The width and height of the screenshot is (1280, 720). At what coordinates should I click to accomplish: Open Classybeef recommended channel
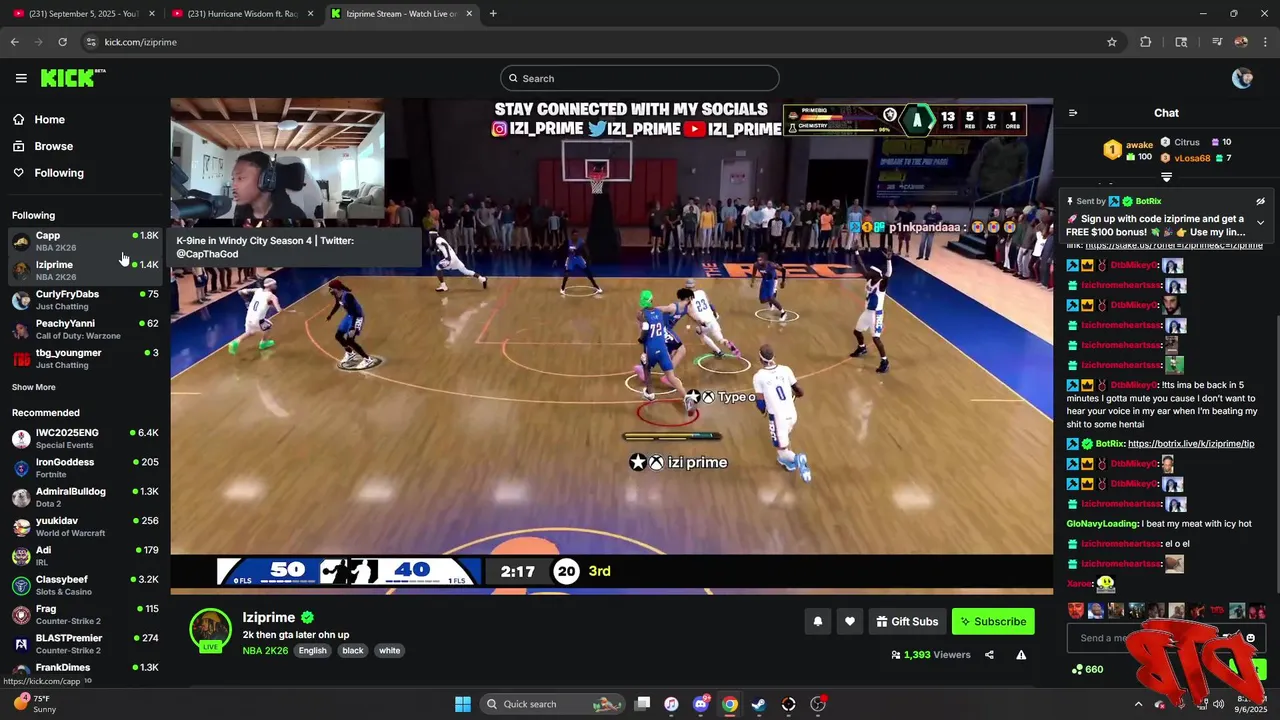tap(85, 585)
